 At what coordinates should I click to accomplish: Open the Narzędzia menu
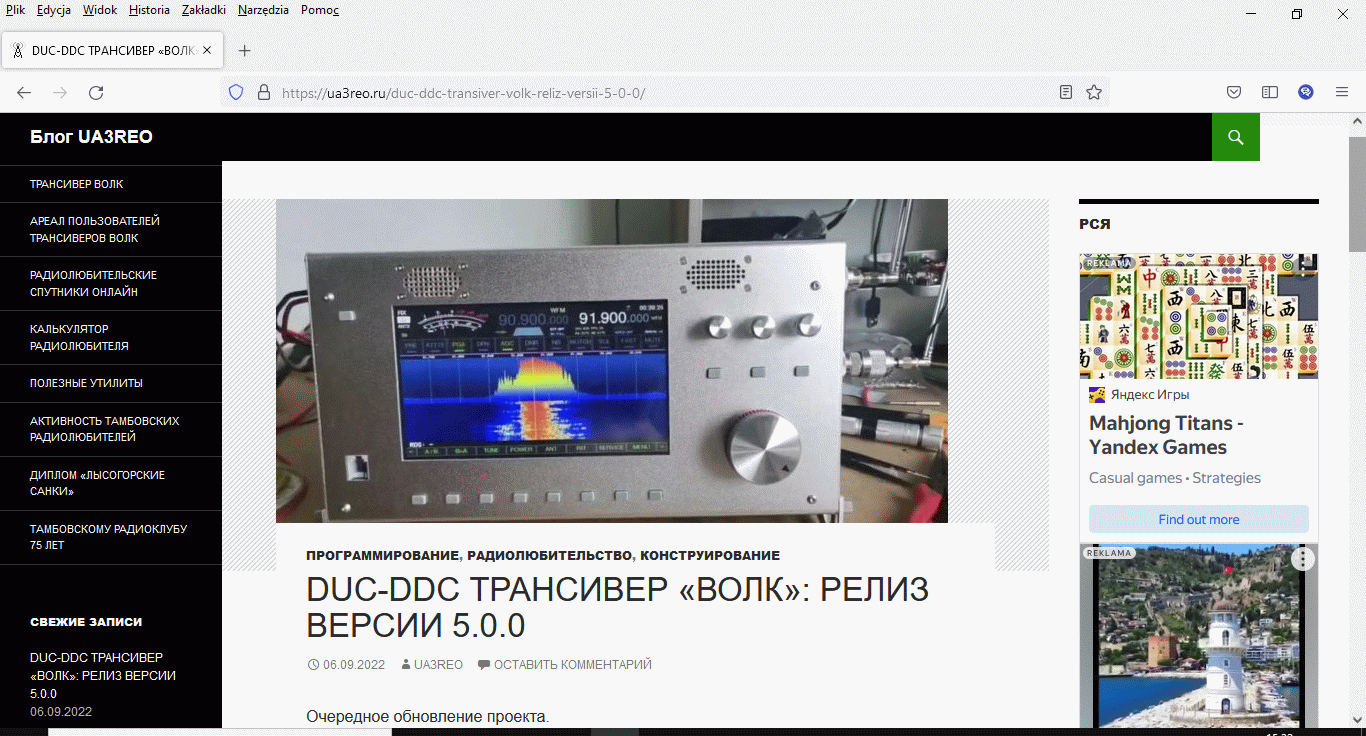click(x=263, y=10)
